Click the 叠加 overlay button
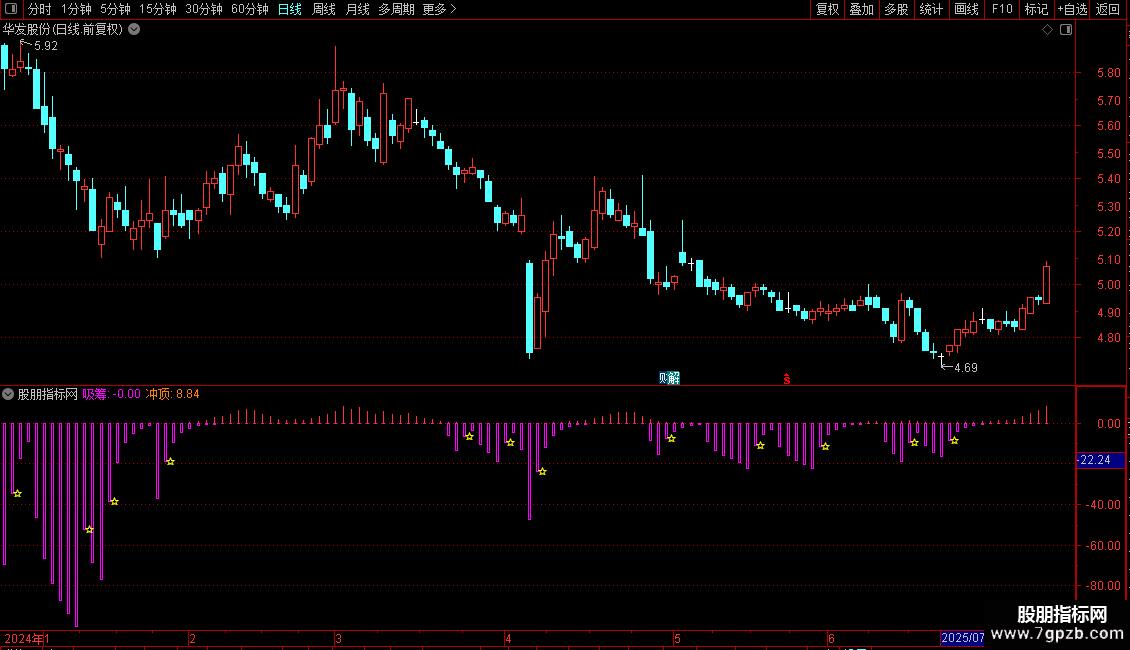The image size is (1130, 650). 862,9
